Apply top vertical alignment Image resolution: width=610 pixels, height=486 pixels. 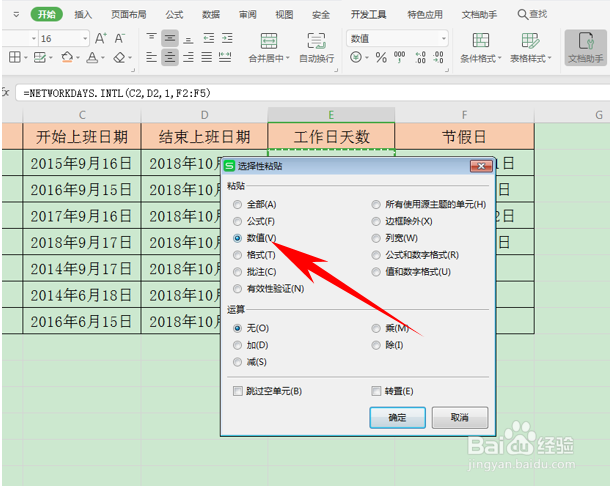[151, 38]
